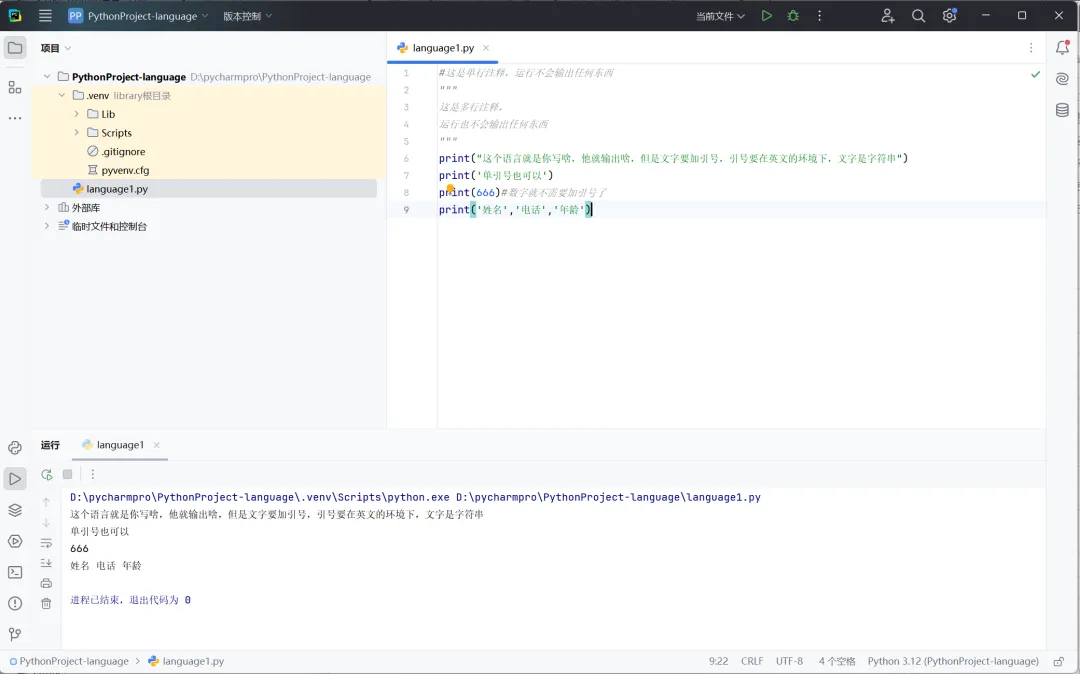The height and width of the screenshot is (674, 1080).
Task: Stop the running process button
Action: (x=68, y=474)
